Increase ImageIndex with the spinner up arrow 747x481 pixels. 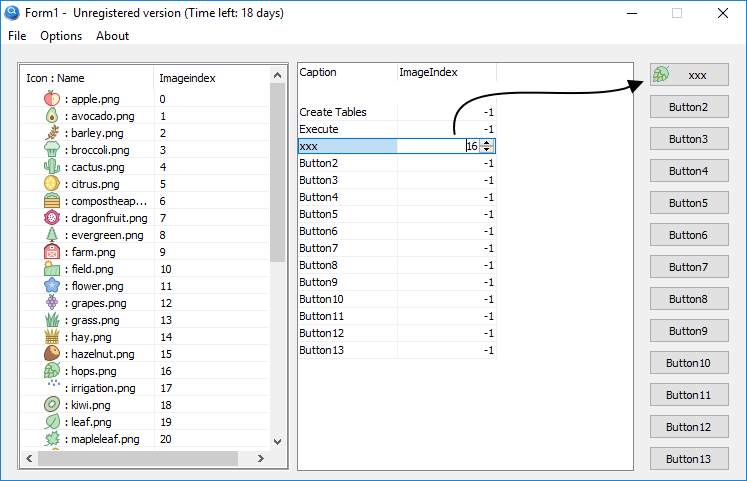coord(486,142)
